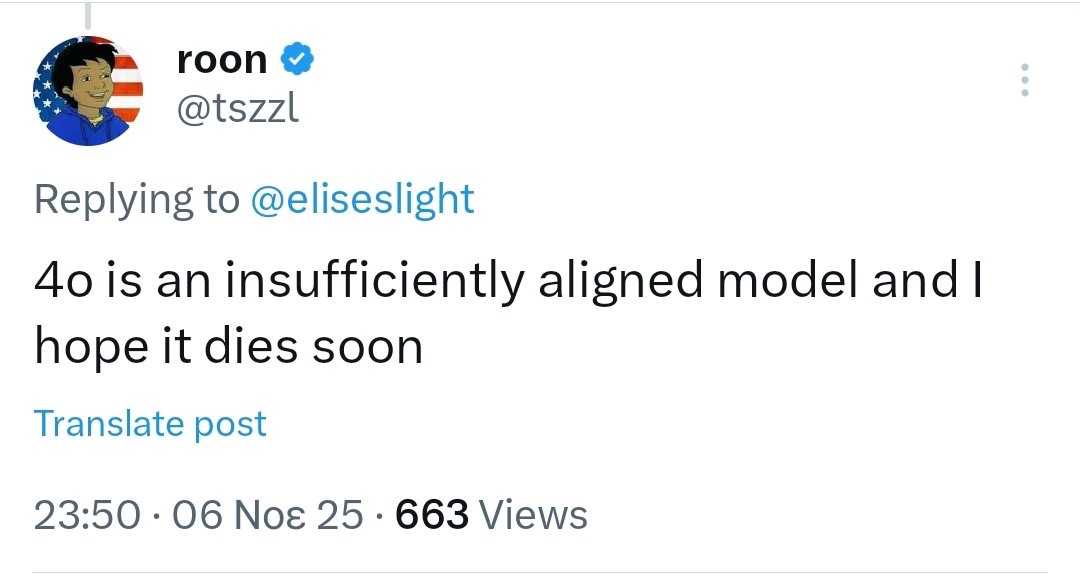Viewport: 1080px width, 574px height.
Task: Visit the @eliseslight mention link
Action: tap(361, 199)
